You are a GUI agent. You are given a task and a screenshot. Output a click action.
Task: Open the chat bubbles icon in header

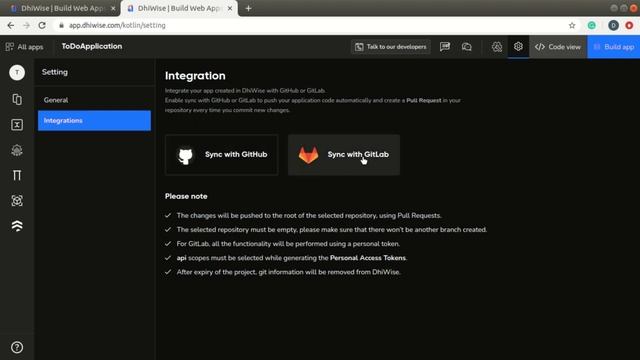coord(467,47)
